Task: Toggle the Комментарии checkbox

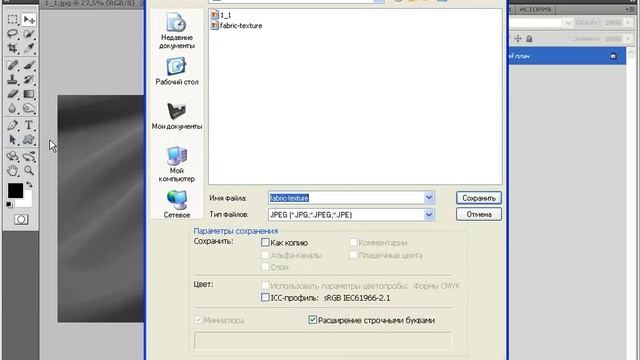Action: point(353,242)
